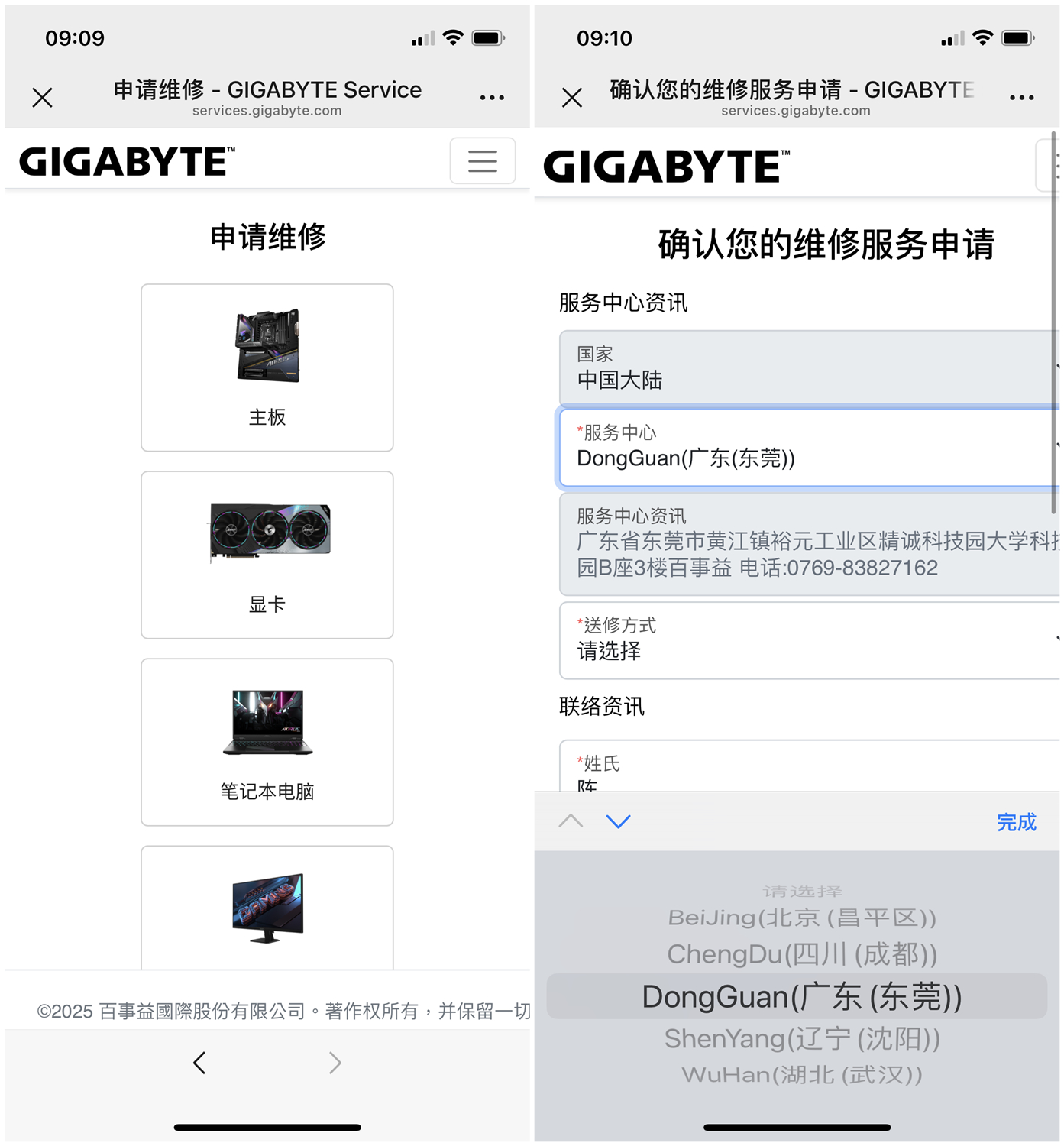
Task: Click the right page vertical scrollbar
Action: point(1054,322)
